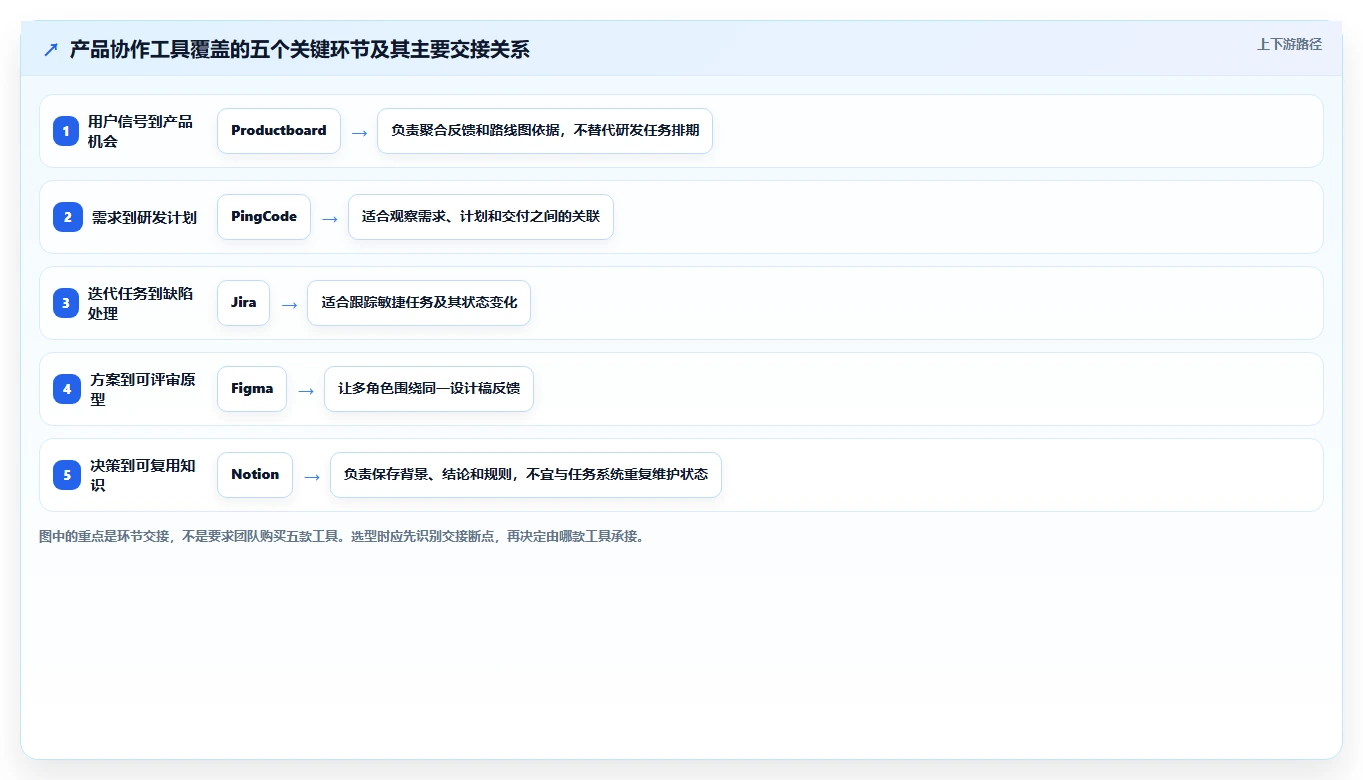Click the 上下游路径 label
The height and width of the screenshot is (780, 1363).
(1289, 44)
